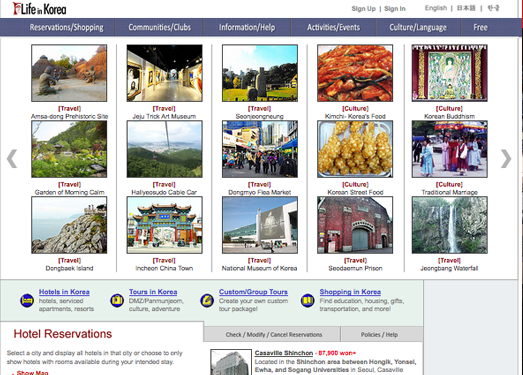Open the Jeju Trick Art Museum thumbnail

point(164,73)
